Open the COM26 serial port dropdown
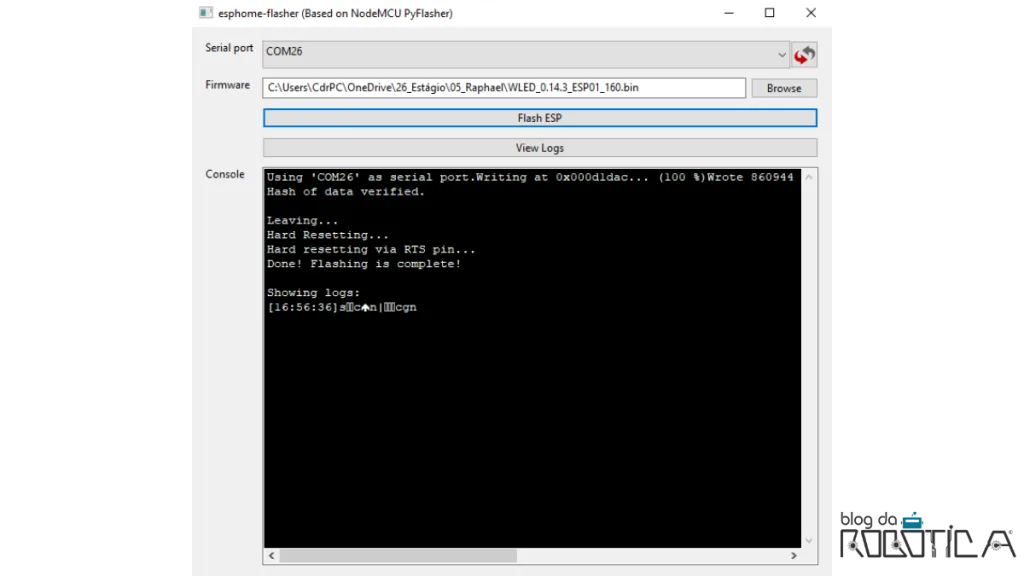 click(526, 55)
